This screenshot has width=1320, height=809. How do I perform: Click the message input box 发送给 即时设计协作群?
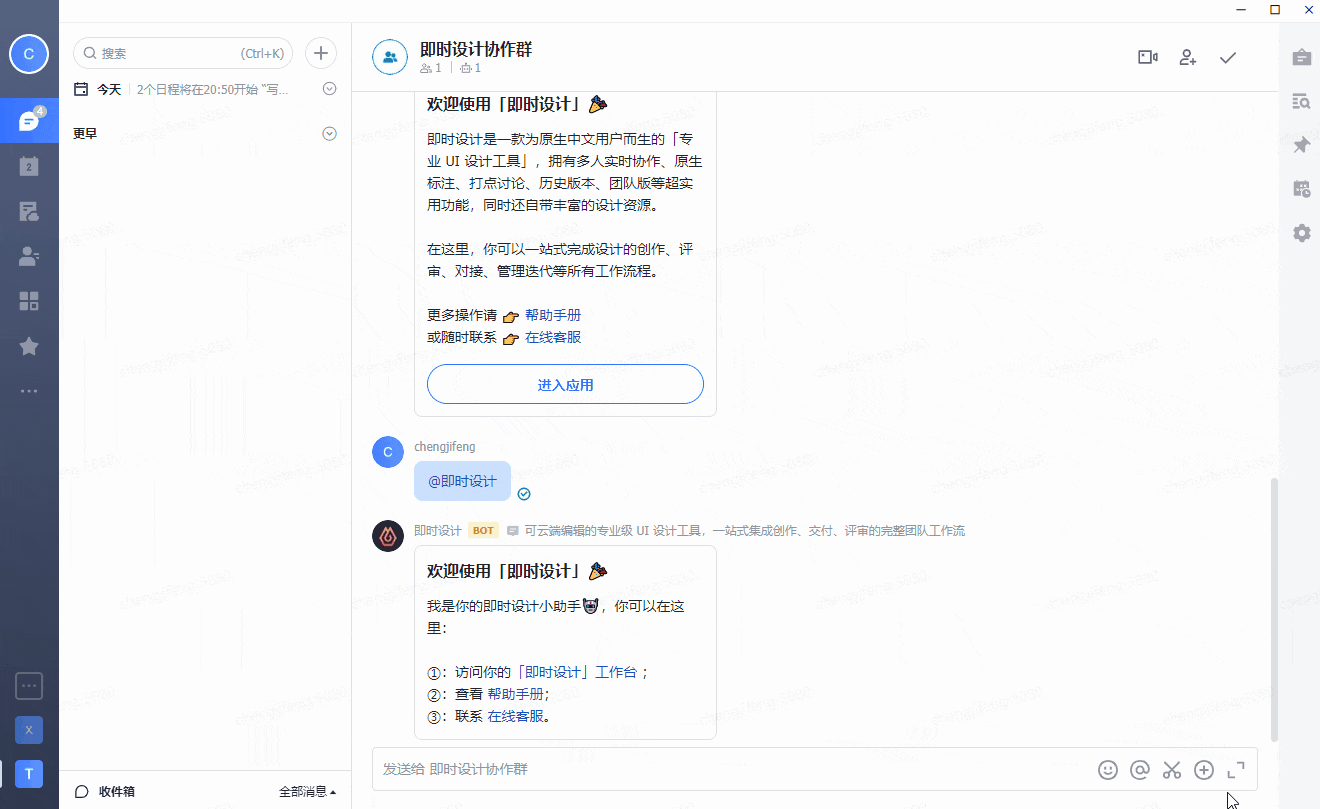pos(735,769)
